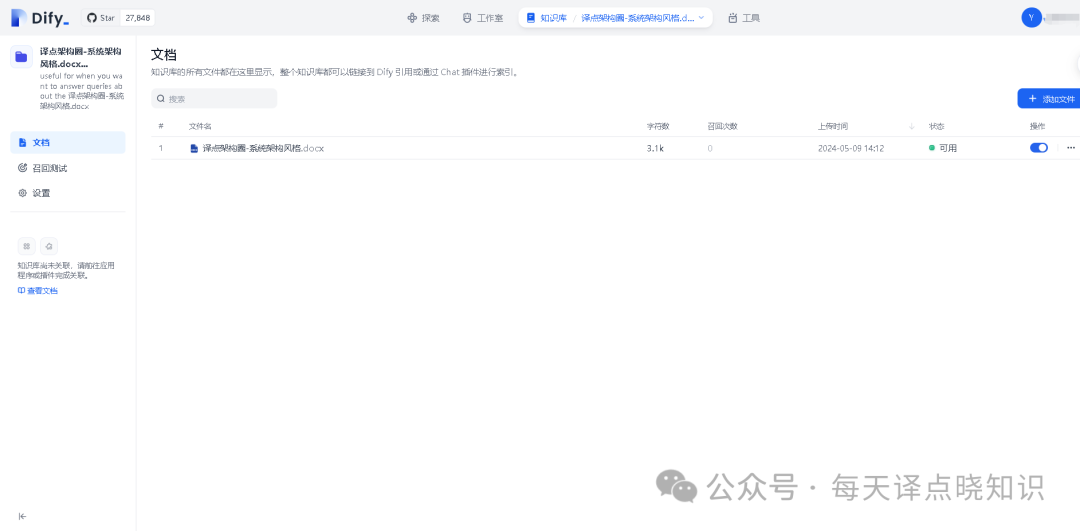Click the 状态 column header
The height and width of the screenshot is (531, 1080).
click(936, 127)
